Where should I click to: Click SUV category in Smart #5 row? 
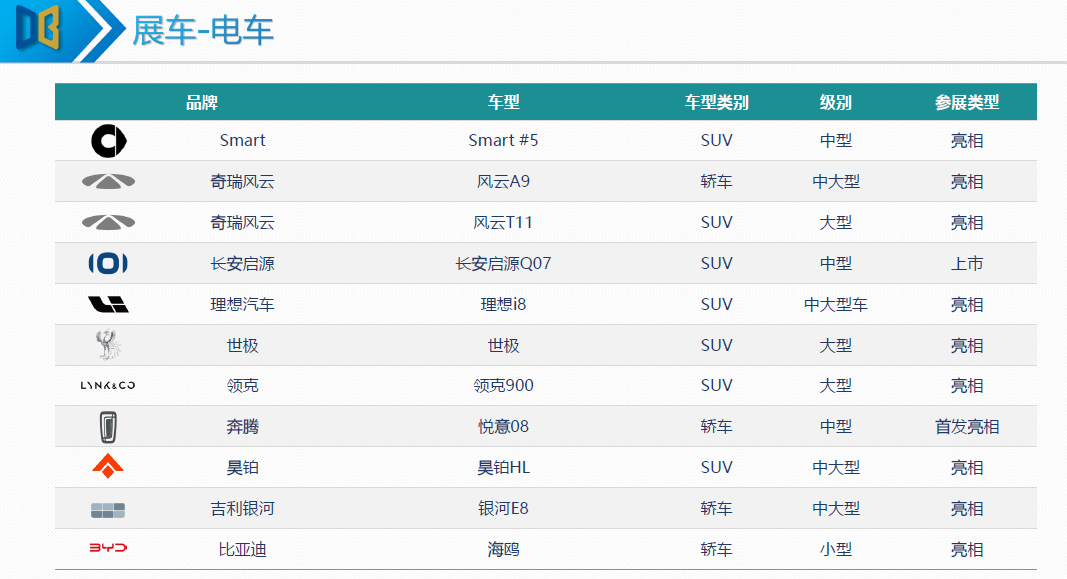click(x=717, y=141)
